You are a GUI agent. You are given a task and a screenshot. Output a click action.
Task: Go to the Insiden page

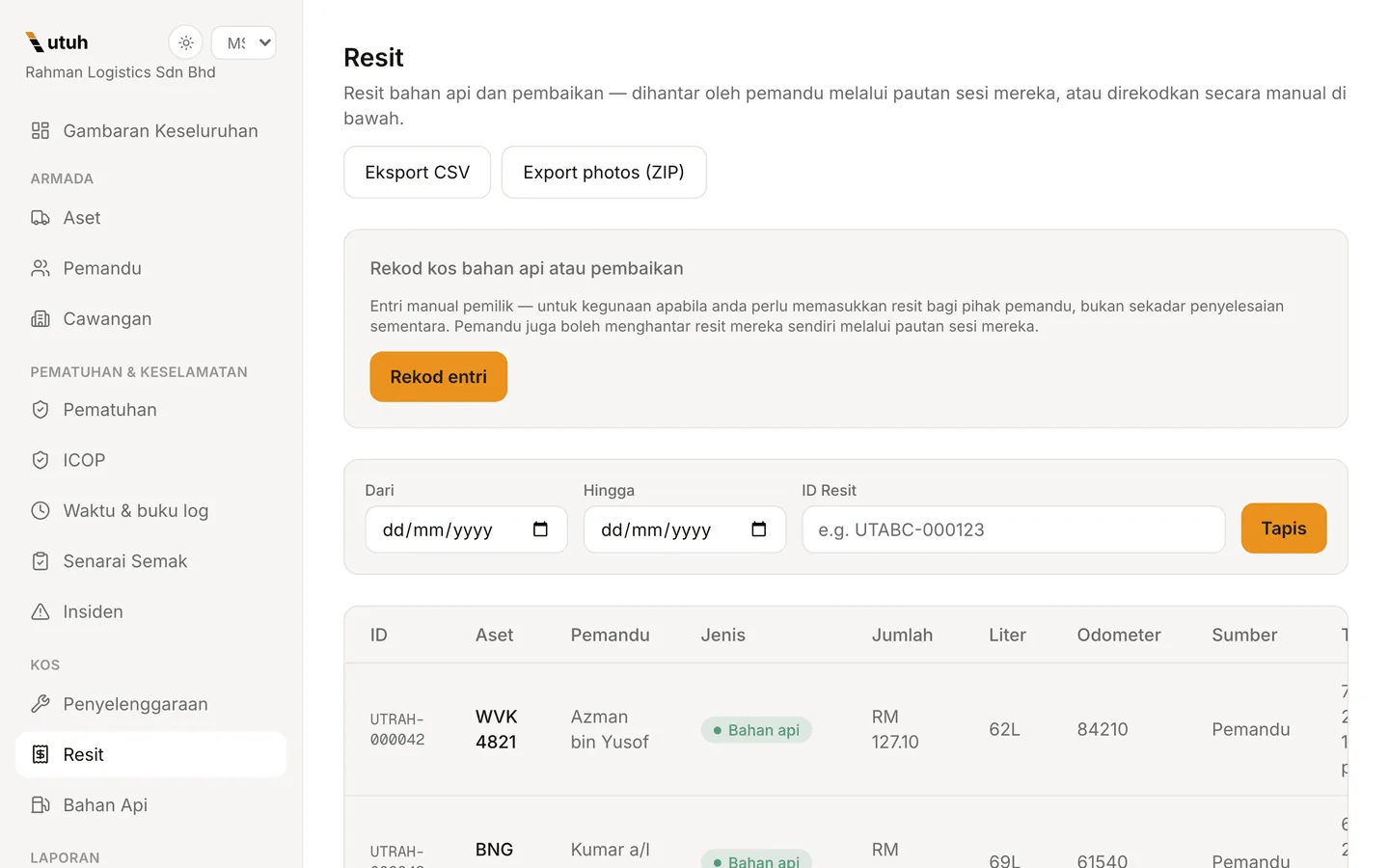[x=151, y=611]
